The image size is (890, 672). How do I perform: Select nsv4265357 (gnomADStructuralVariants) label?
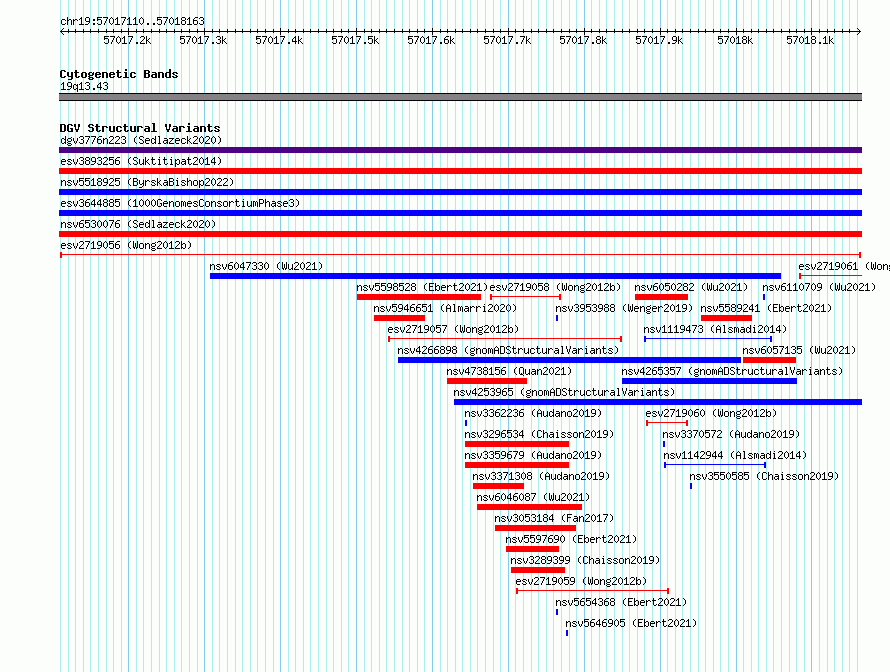click(x=732, y=371)
